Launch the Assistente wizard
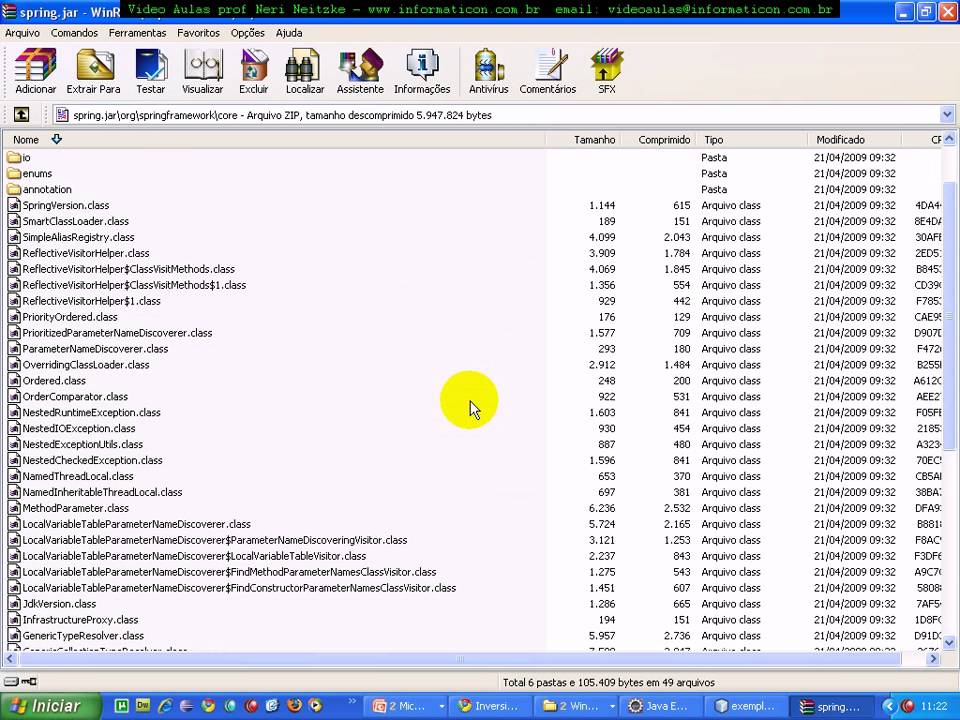The image size is (960, 720). 360,71
